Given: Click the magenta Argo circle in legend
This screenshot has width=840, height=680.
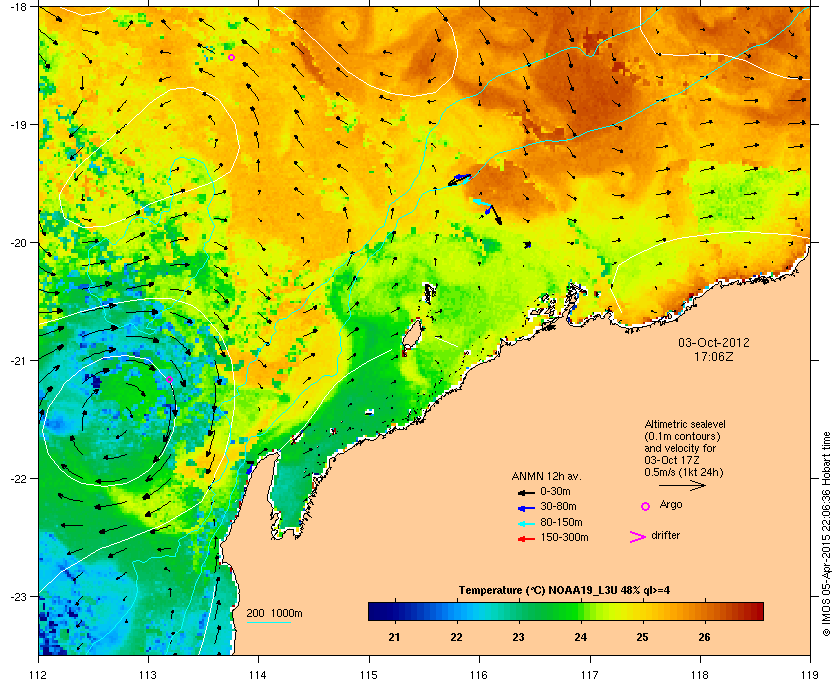Looking at the screenshot, I should (646, 506).
